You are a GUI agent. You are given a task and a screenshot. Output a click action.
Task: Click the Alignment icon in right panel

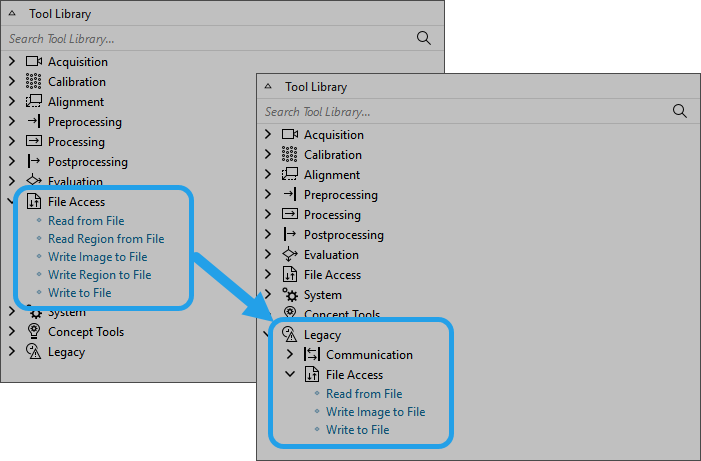pos(290,175)
